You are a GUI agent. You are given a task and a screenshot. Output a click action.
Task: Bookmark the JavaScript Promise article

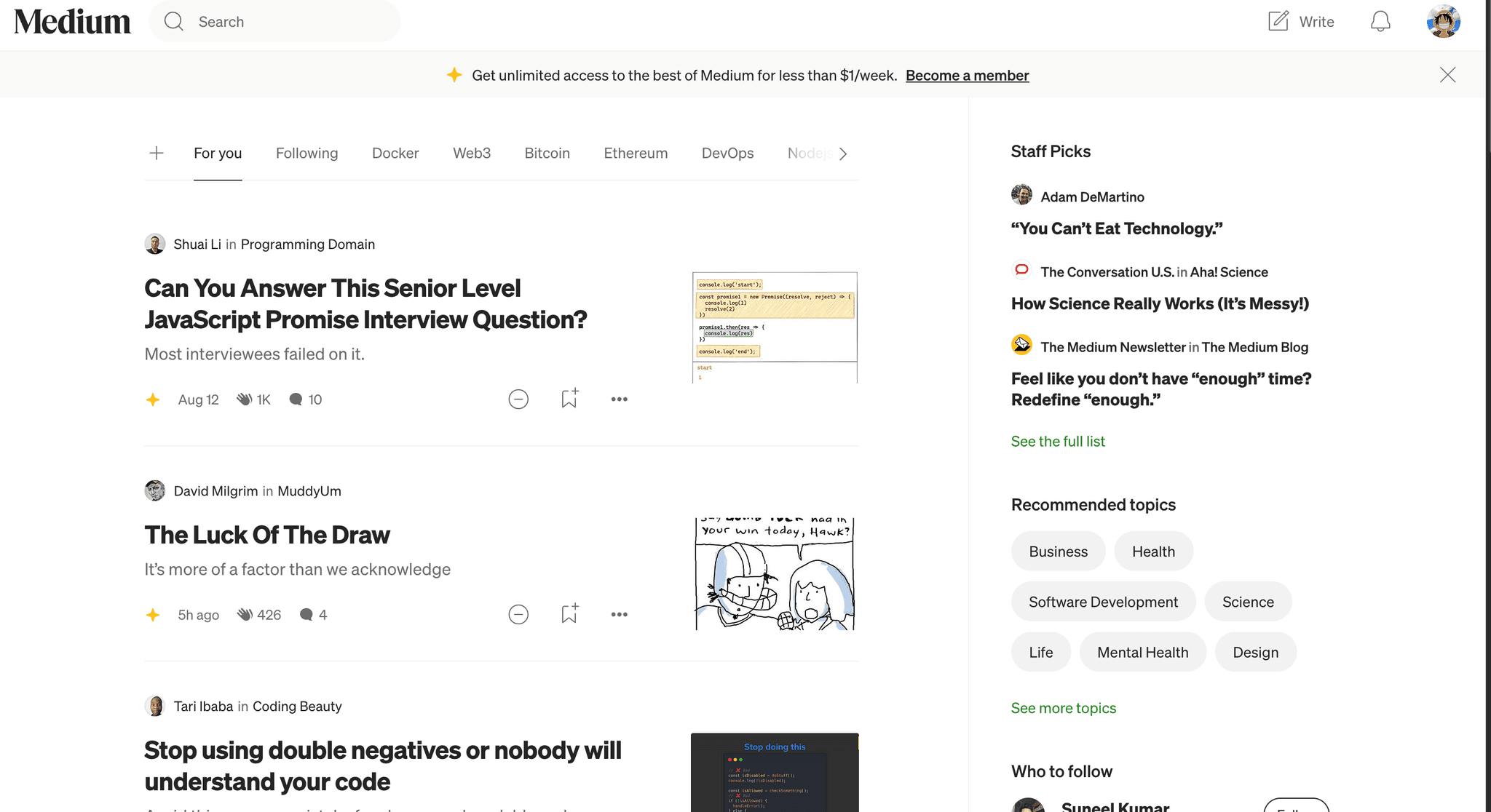pyautogui.click(x=569, y=398)
